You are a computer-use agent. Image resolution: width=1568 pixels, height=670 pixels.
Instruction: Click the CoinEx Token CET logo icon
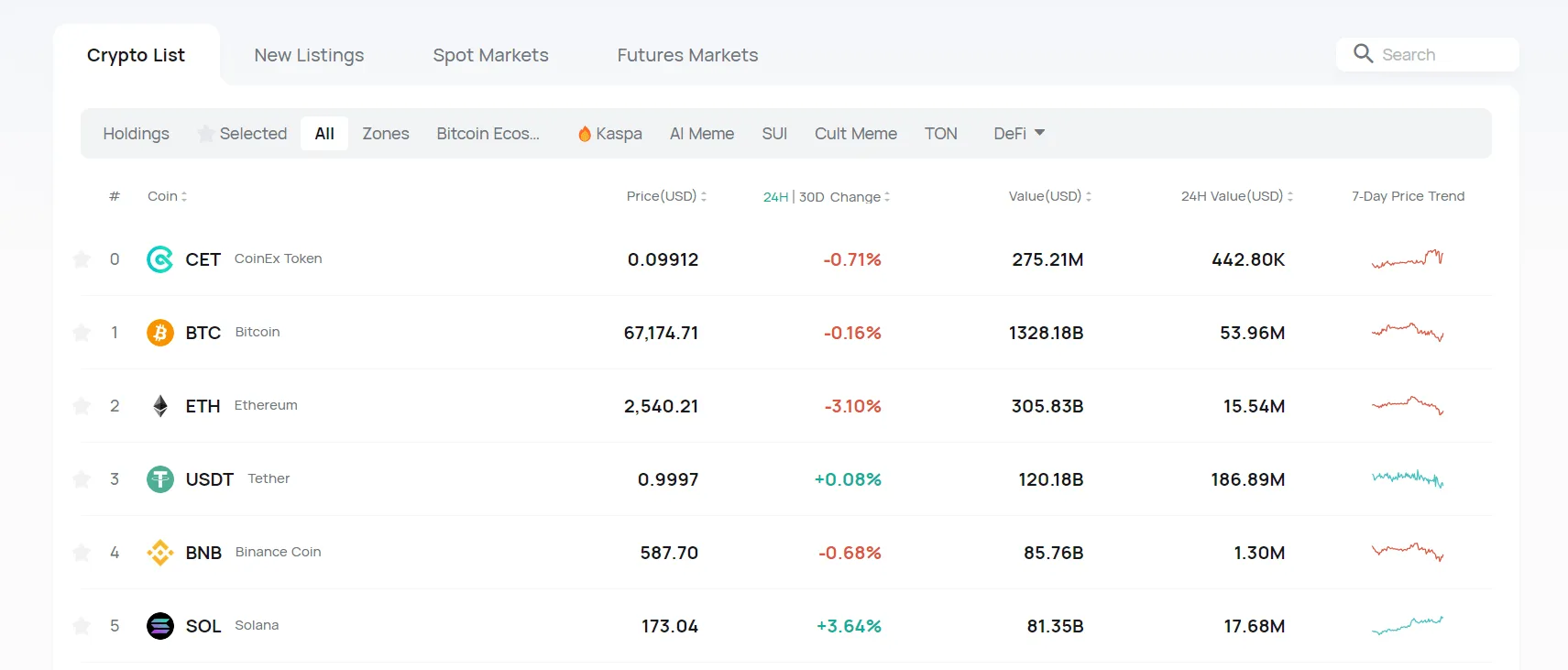(x=160, y=259)
